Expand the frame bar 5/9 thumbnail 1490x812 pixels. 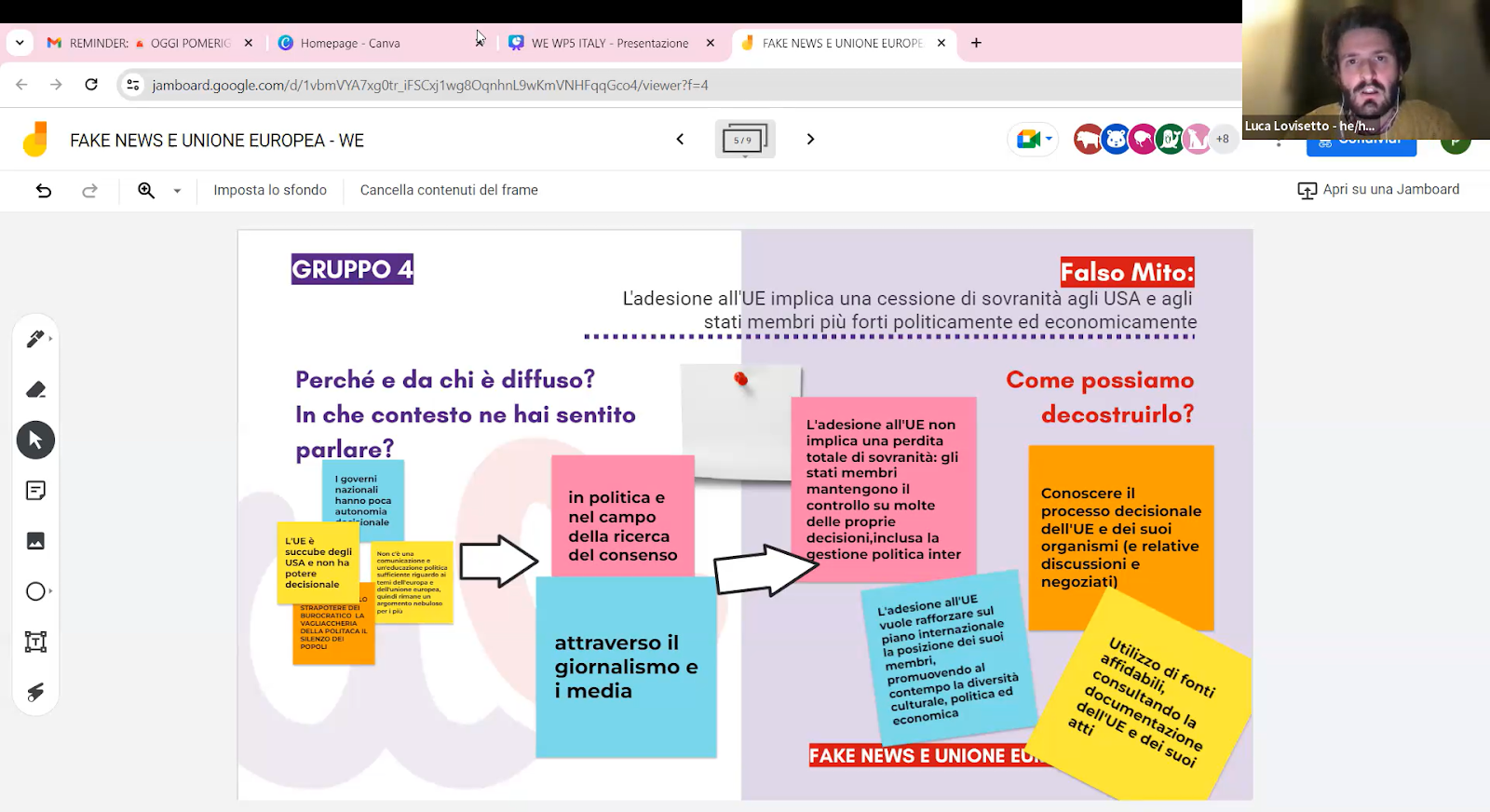pos(744,140)
